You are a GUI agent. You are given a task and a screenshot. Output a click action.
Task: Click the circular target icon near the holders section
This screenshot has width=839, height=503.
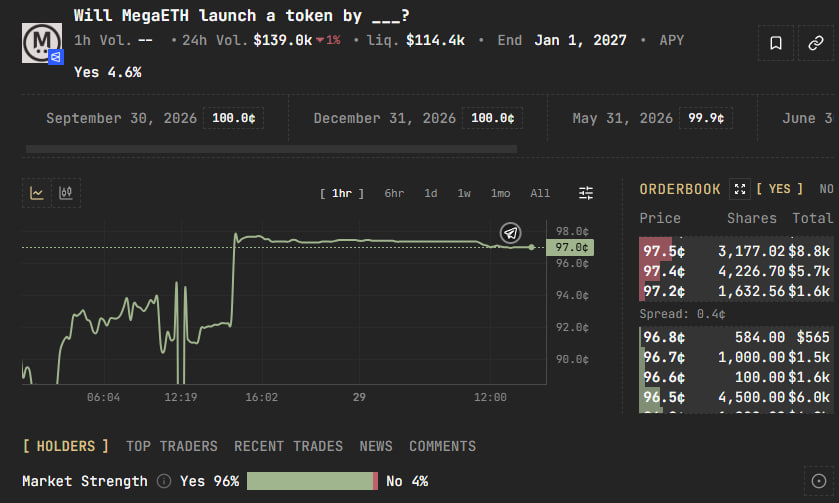click(x=819, y=481)
